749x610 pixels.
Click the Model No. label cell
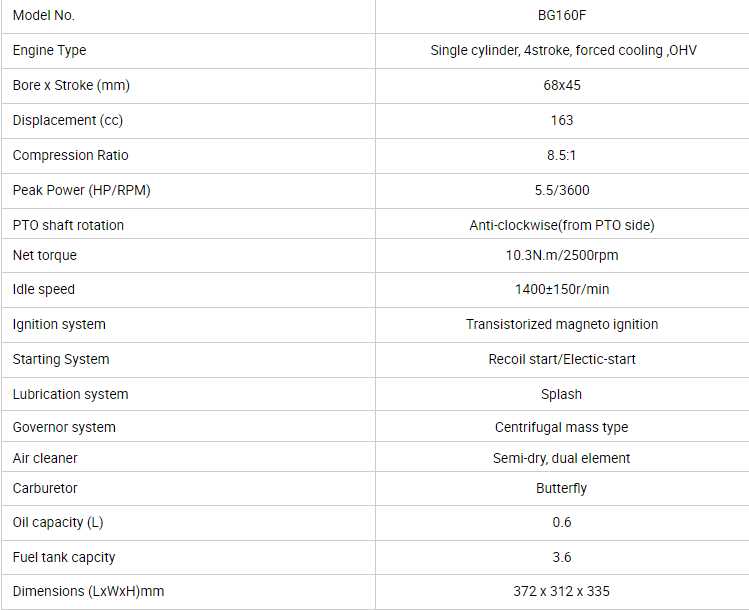[44, 15]
